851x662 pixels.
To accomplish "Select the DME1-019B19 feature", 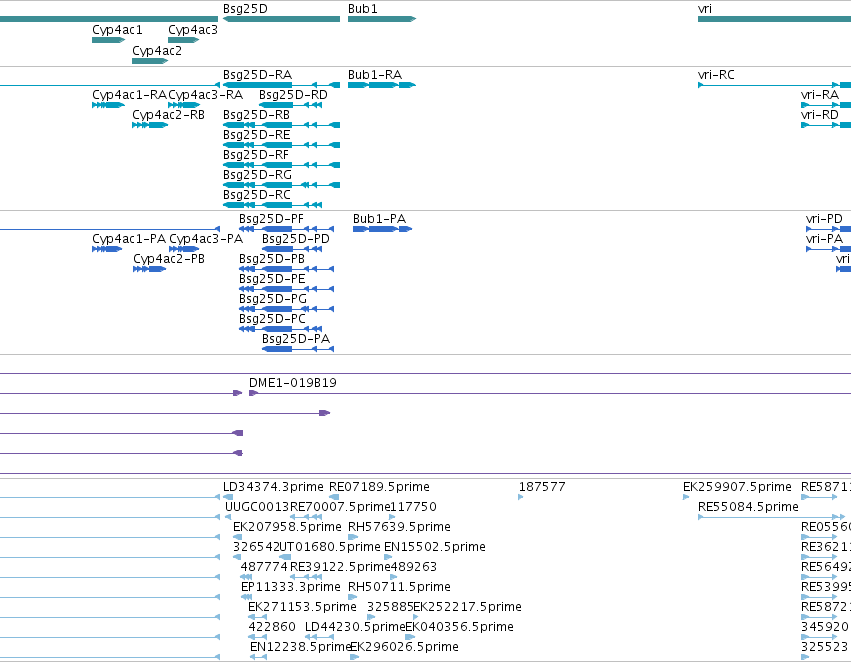I will (550, 393).
